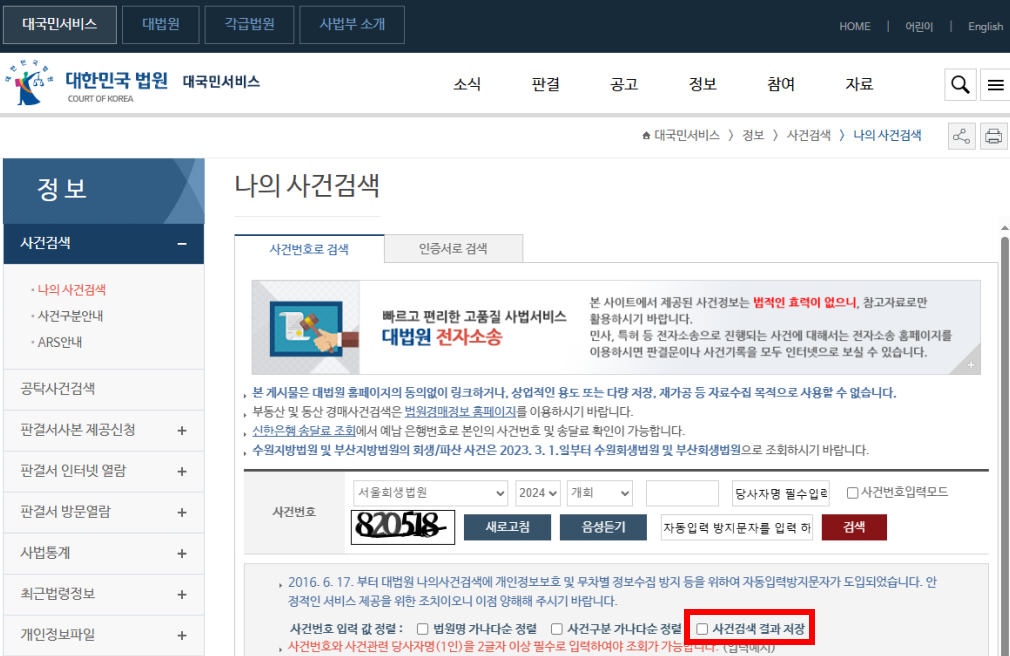Image resolution: width=1010 pixels, height=656 pixels.
Task: Click the captcha image 820518
Action: (x=403, y=526)
